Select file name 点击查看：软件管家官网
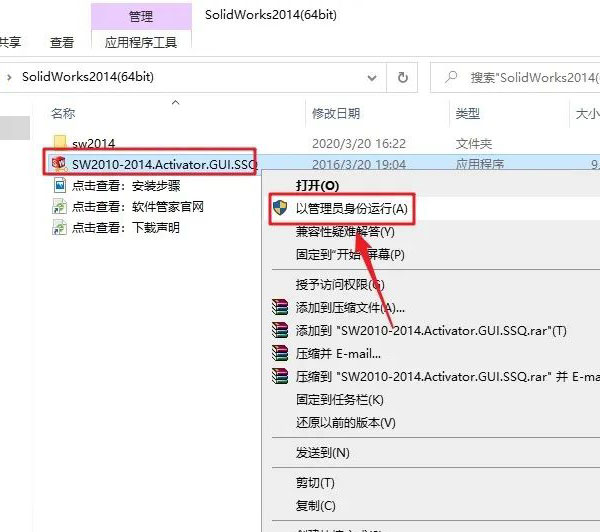This screenshot has width=600, height=532. 138,207
